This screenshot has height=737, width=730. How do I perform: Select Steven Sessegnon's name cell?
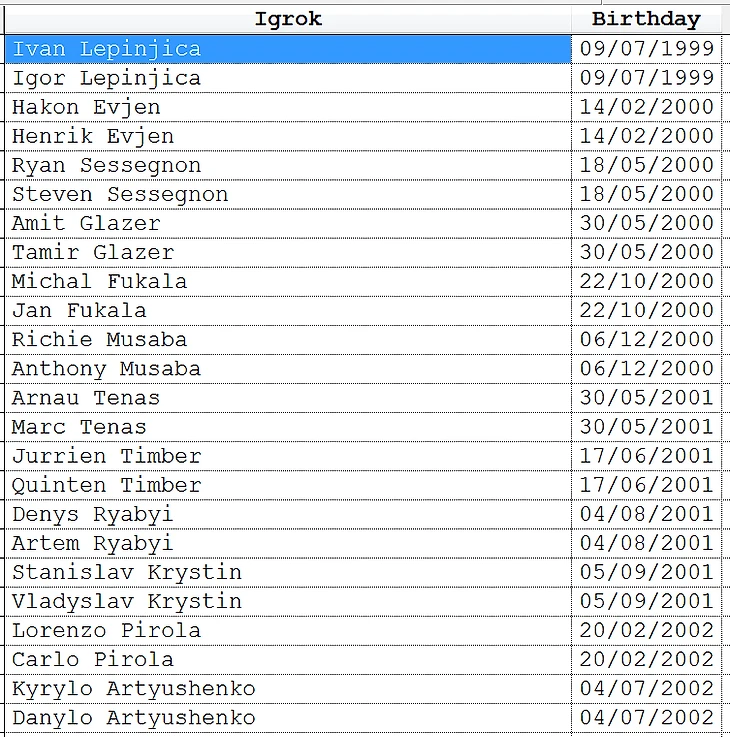pos(120,194)
